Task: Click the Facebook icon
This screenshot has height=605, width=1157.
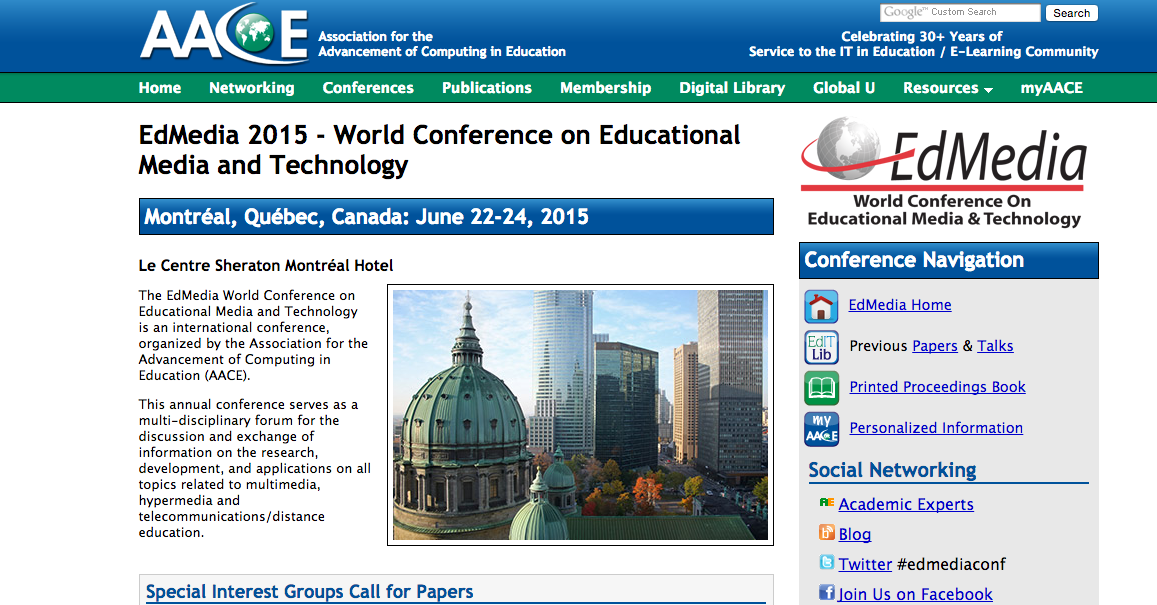Action: 826,592
